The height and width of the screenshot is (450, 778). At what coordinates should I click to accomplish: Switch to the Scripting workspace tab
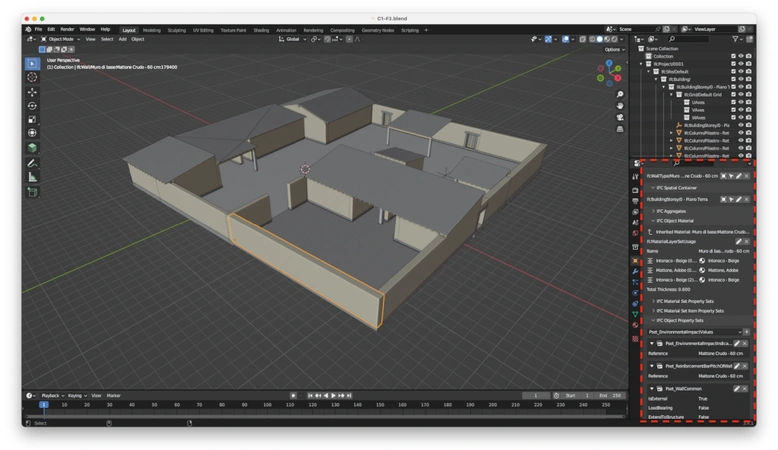(410, 30)
